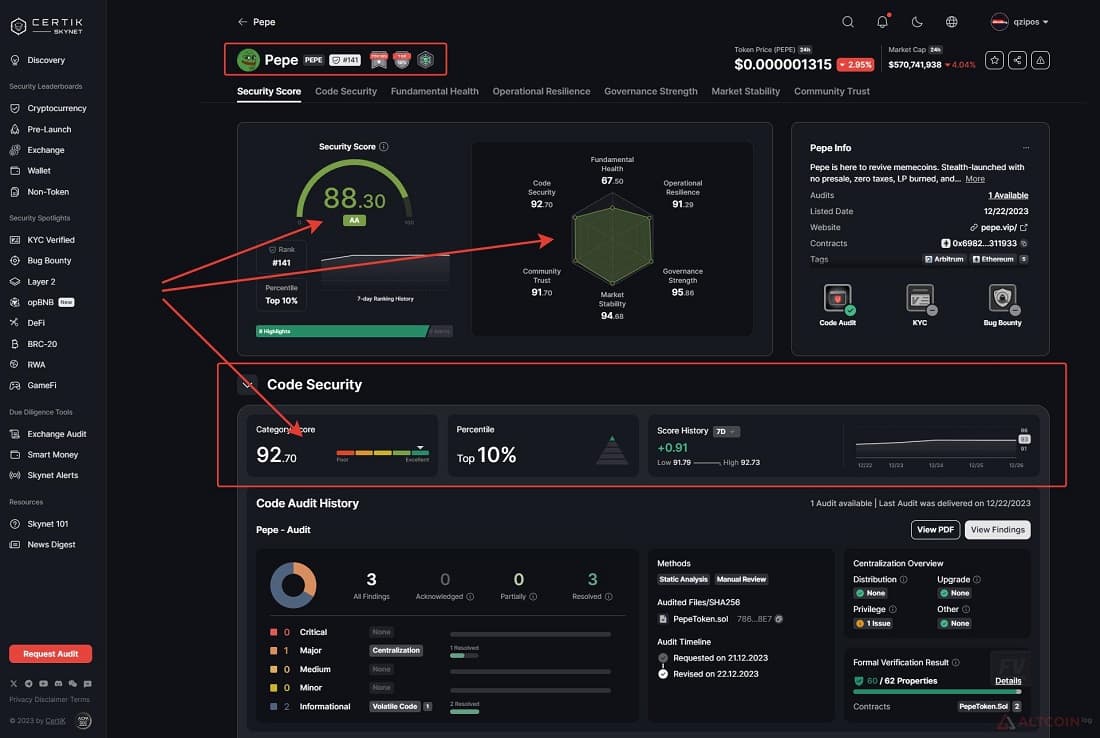Open the X social icon in sidebar footer
The image size is (1100, 738).
pyautogui.click(x=13, y=683)
